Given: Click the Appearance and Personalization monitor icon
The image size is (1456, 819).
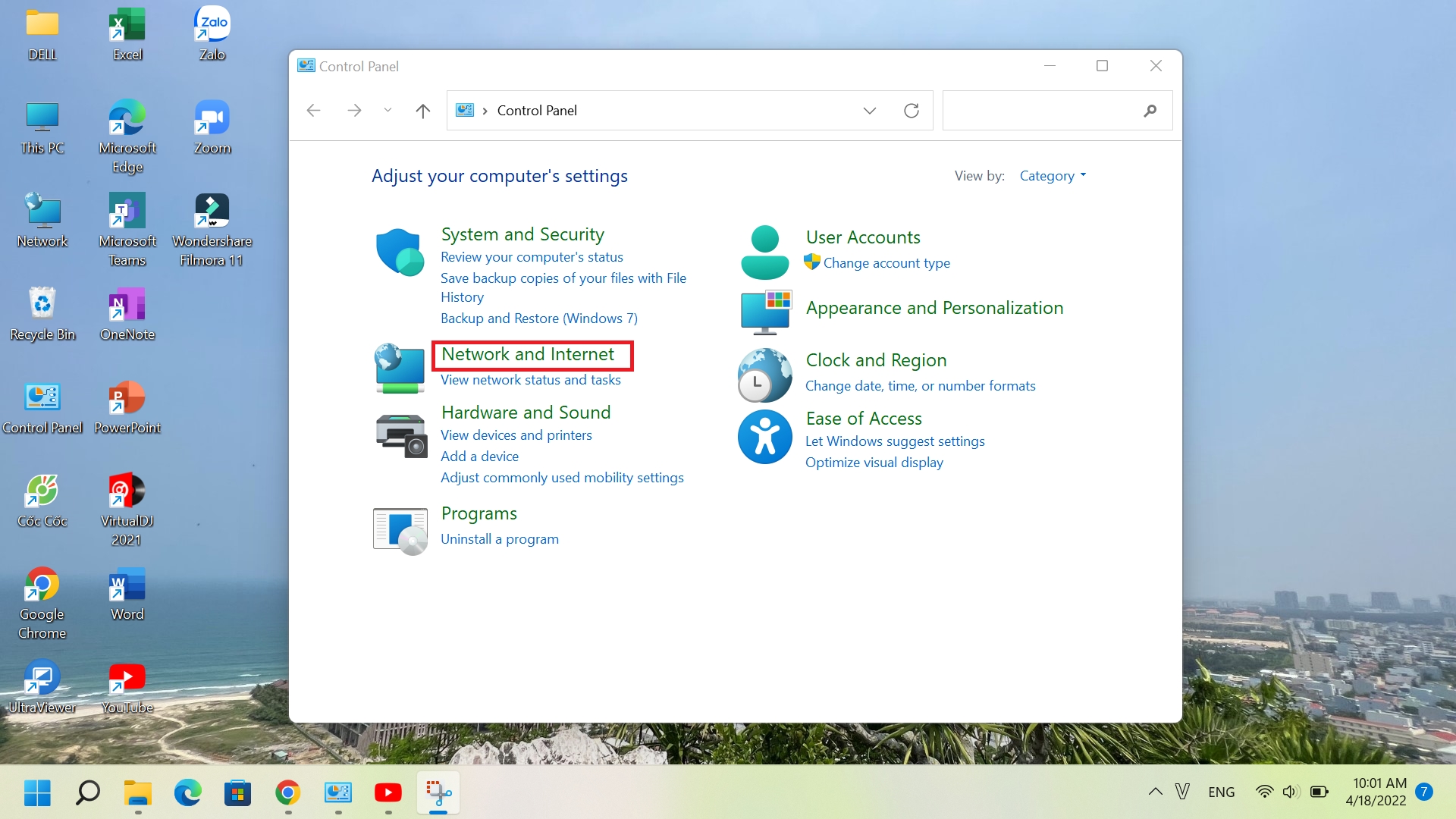Looking at the screenshot, I should pyautogui.click(x=766, y=312).
